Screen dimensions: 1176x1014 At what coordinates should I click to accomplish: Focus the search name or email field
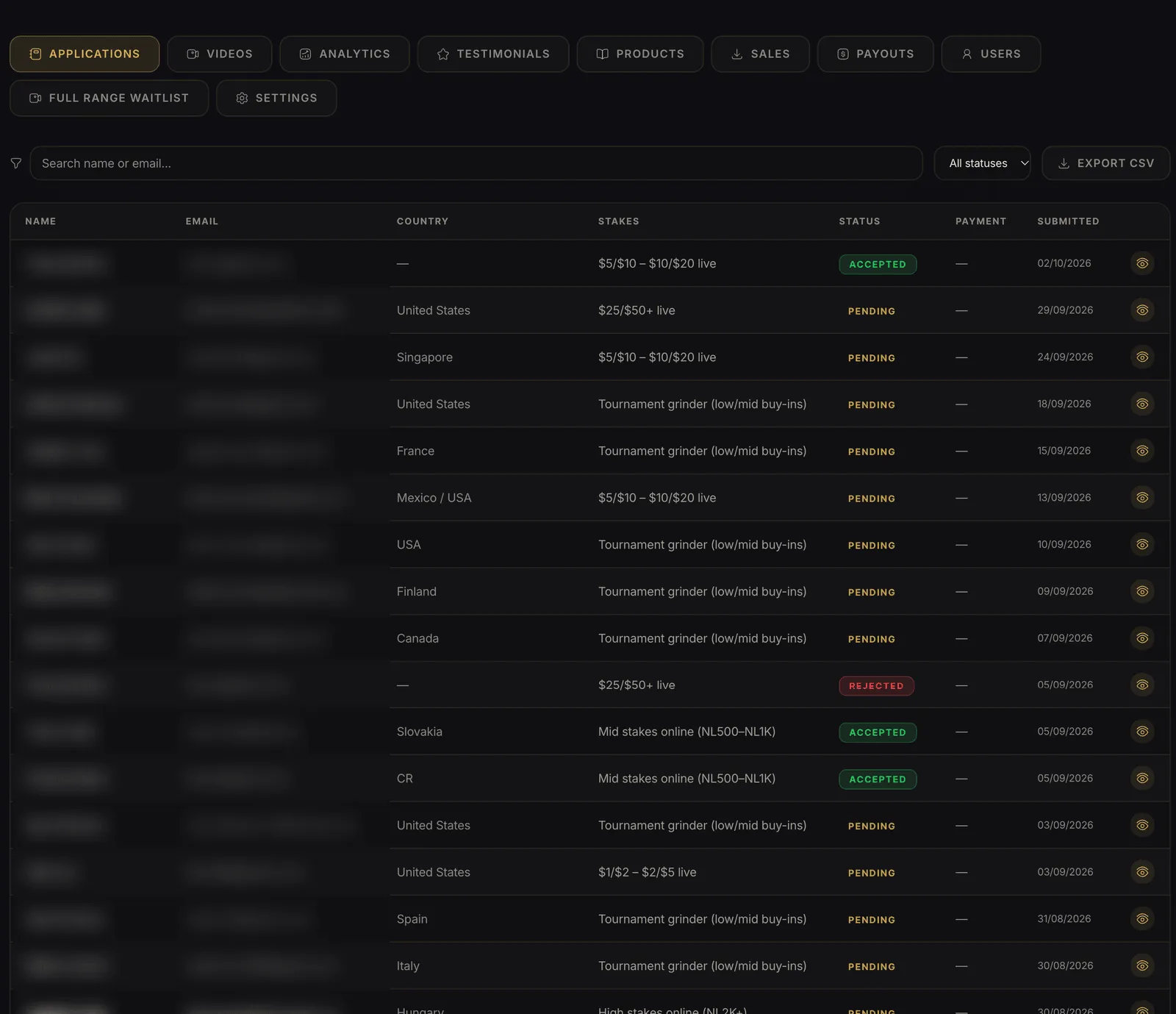pos(476,163)
